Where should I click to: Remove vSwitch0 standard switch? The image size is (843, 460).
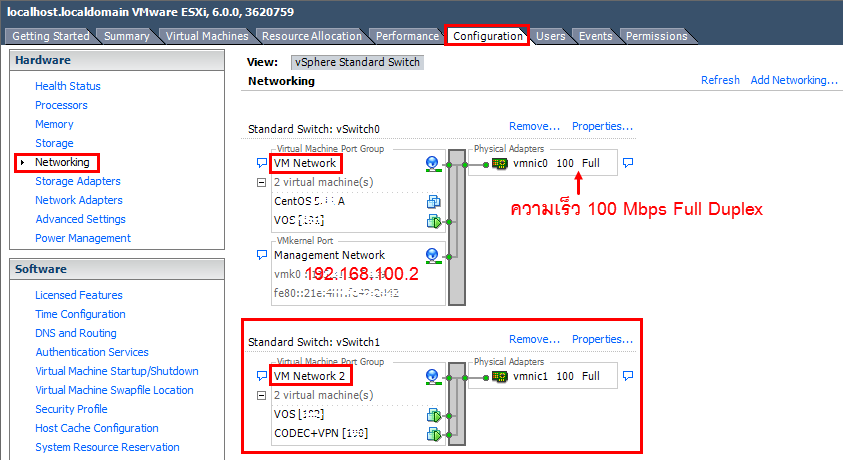click(534, 126)
